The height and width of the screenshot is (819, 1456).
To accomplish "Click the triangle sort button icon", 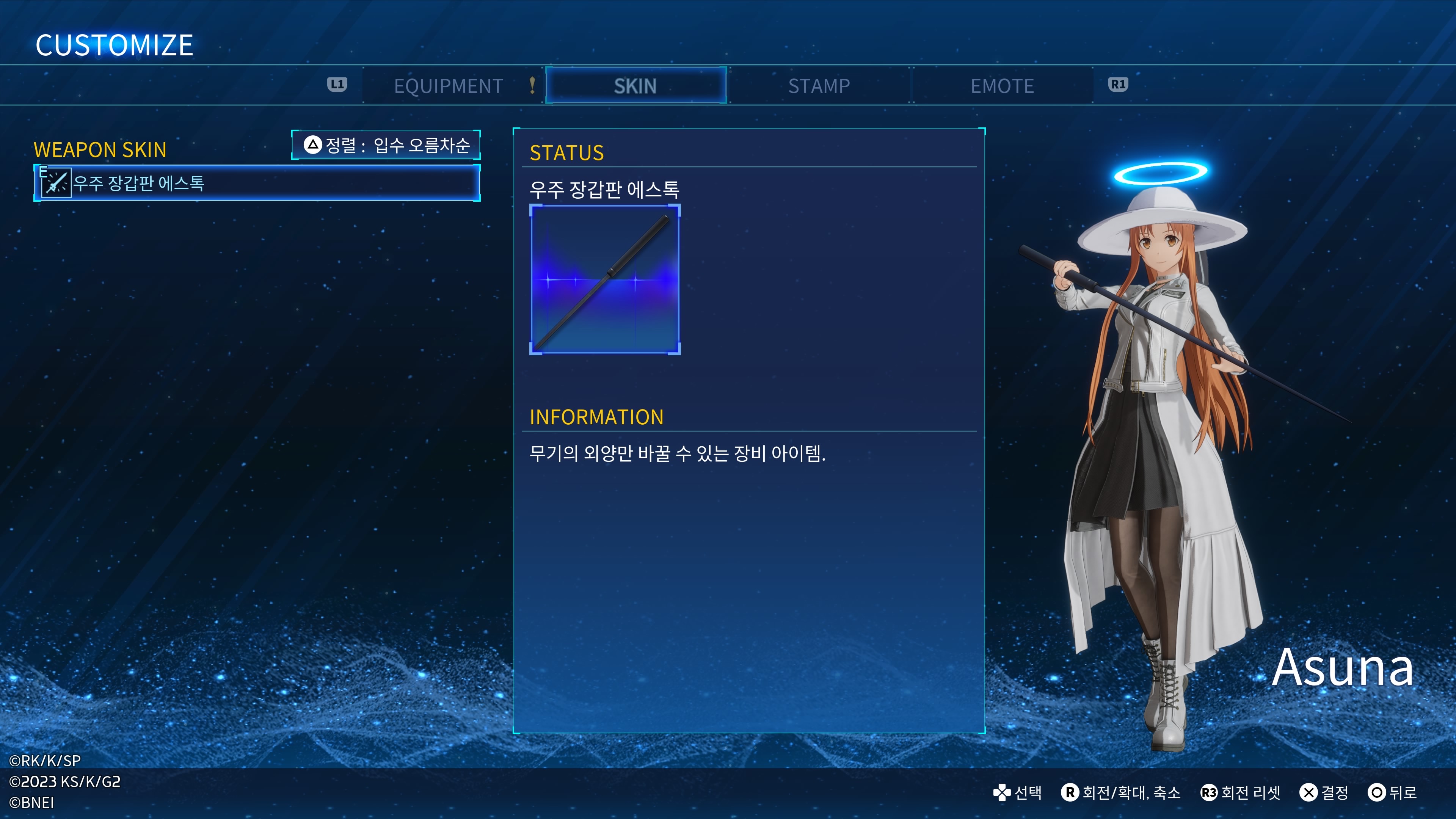I will 312,145.
